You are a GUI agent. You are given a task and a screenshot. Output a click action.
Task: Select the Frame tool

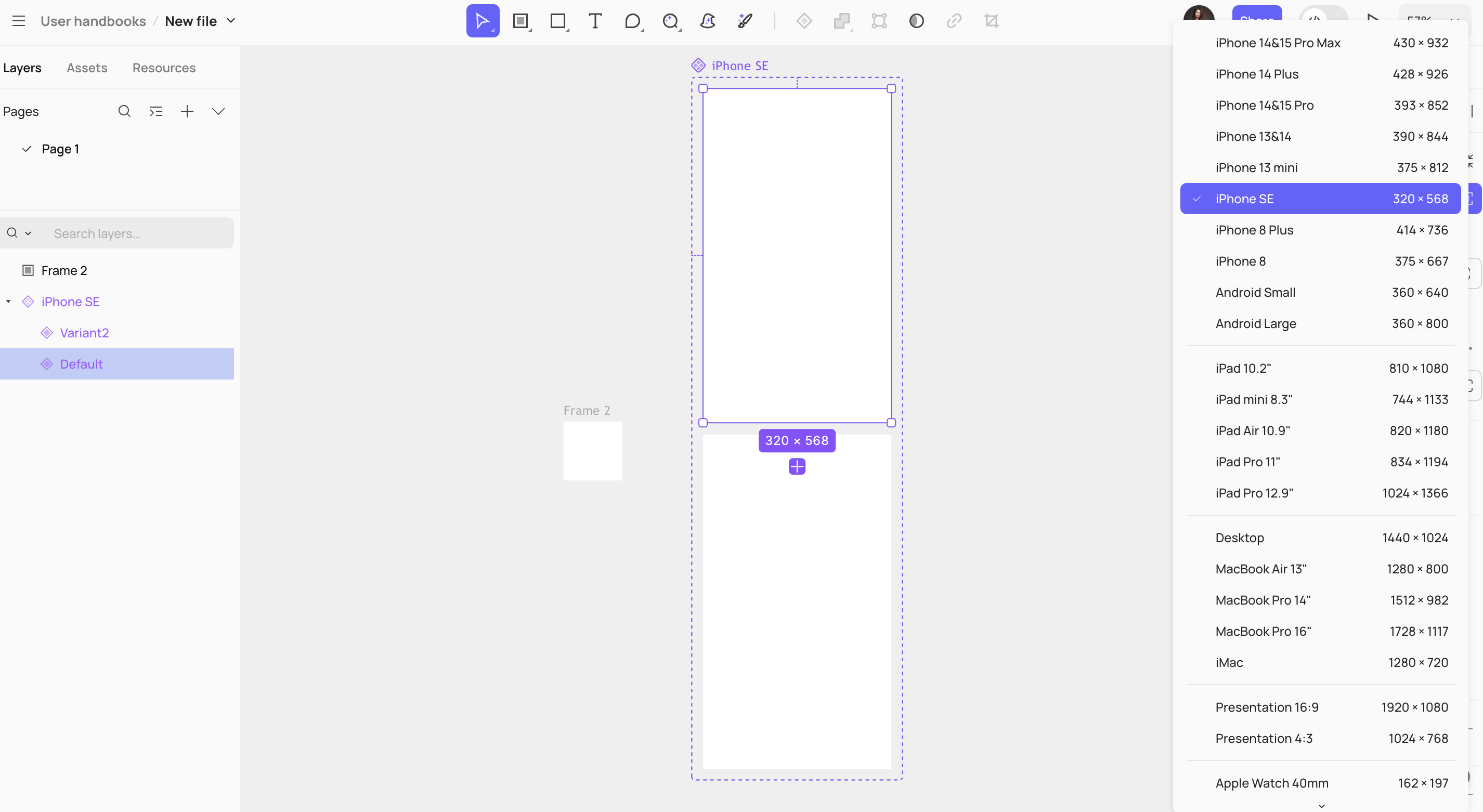(521, 21)
